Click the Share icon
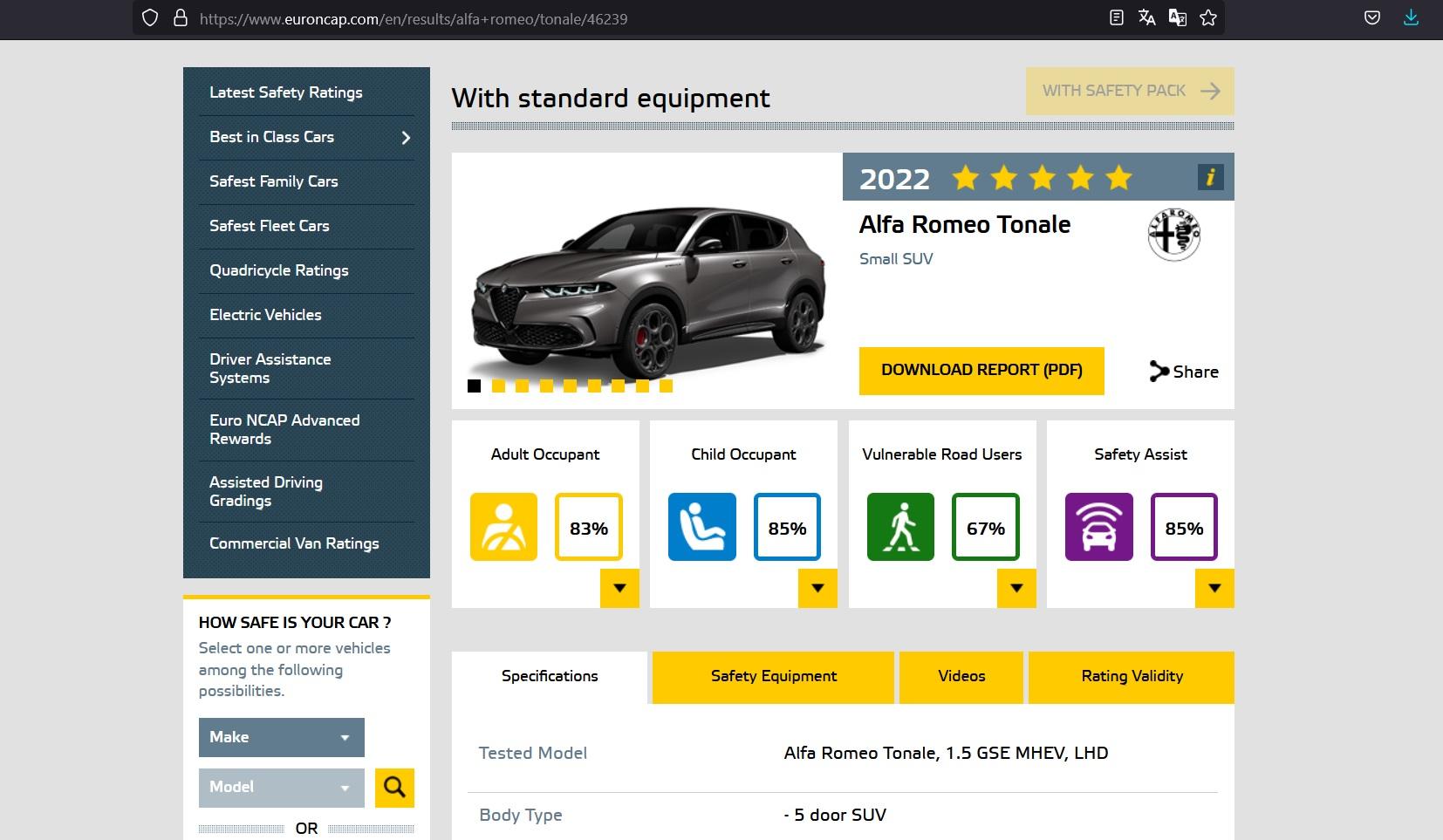The image size is (1443, 840). click(x=1159, y=372)
